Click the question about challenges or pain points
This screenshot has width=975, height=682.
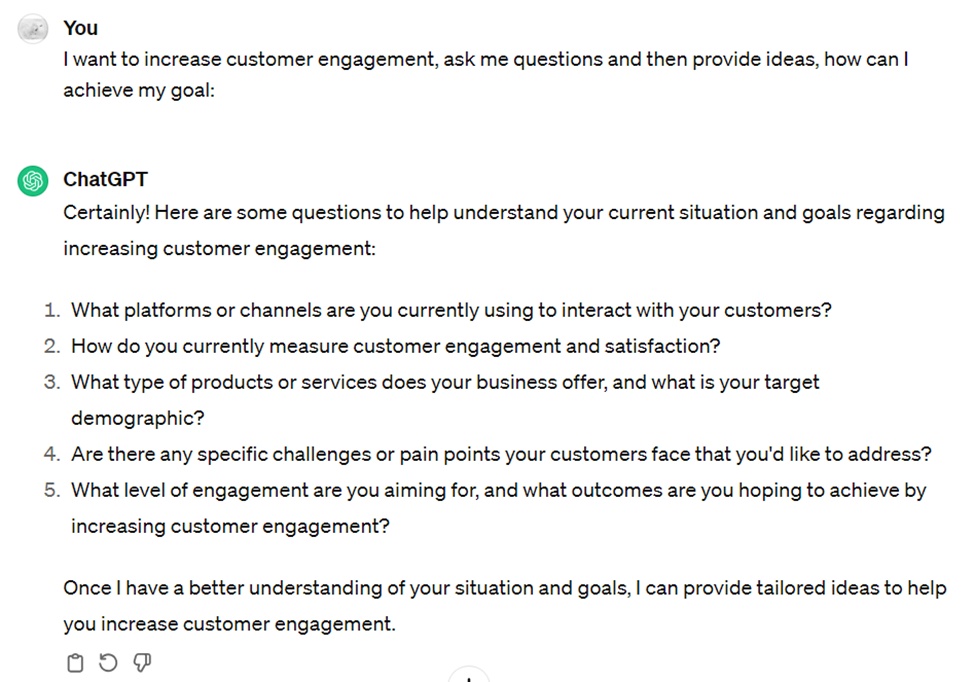point(501,454)
